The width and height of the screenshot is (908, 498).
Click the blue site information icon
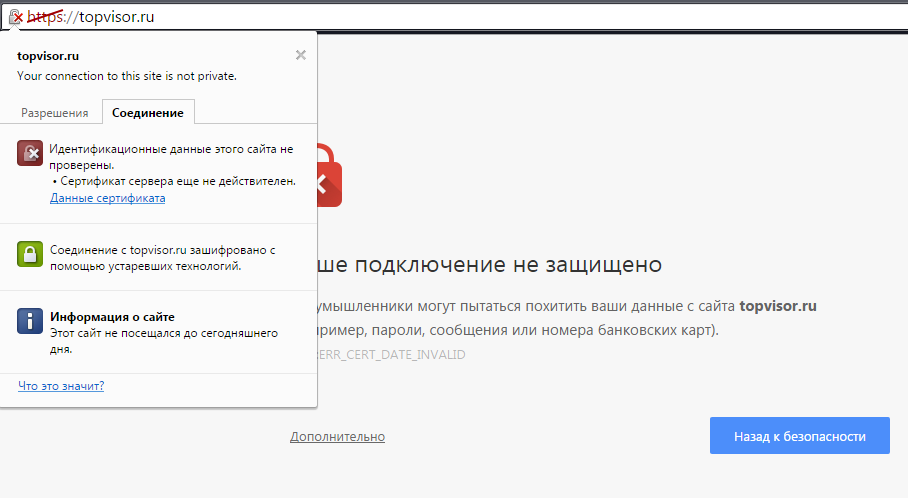click(x=30, y=321)
